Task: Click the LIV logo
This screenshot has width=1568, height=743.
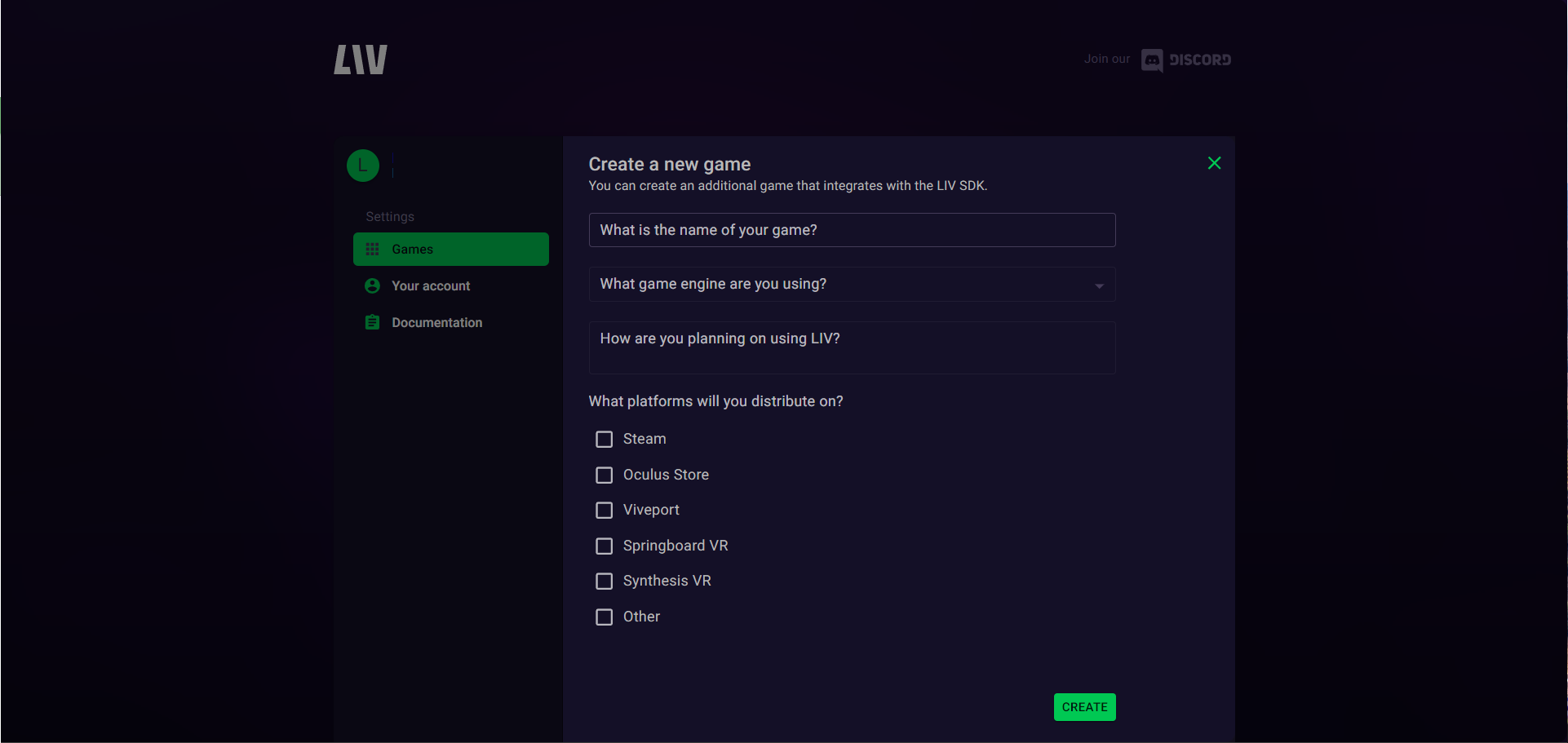Action: 361,60
